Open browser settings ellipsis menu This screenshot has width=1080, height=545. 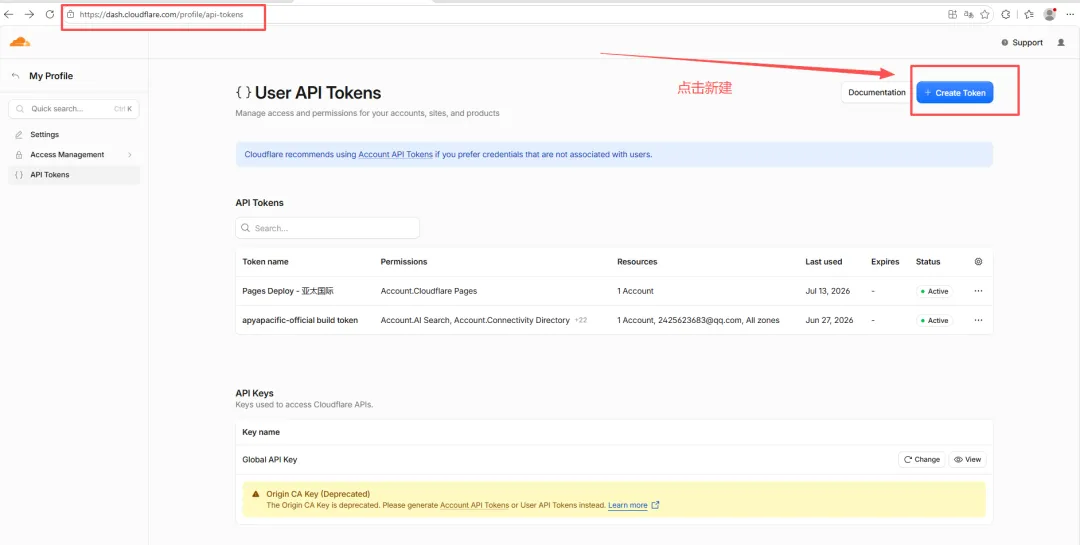pyautogui.click(x=1070, y=14)
